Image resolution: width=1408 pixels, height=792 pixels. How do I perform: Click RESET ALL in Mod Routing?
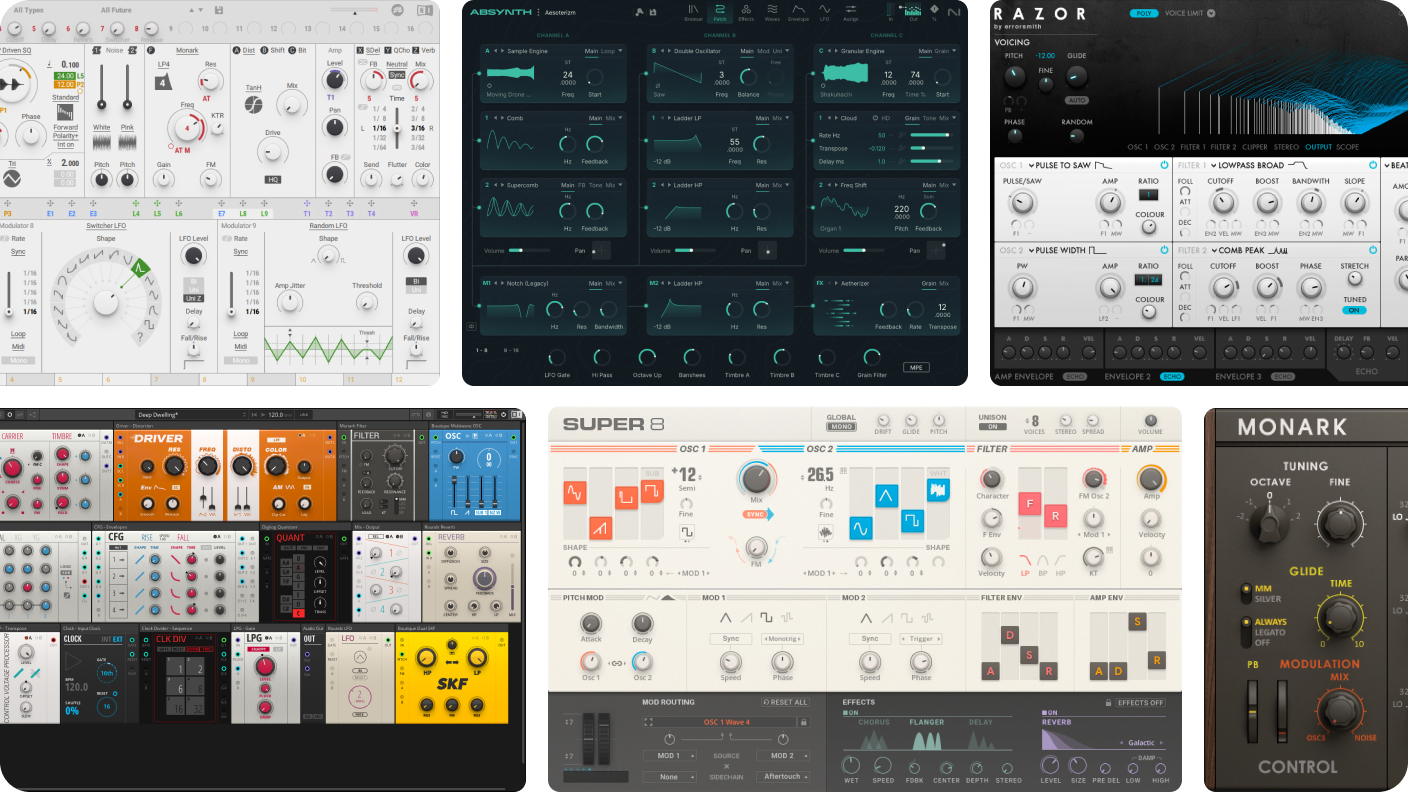click(784, 703)
